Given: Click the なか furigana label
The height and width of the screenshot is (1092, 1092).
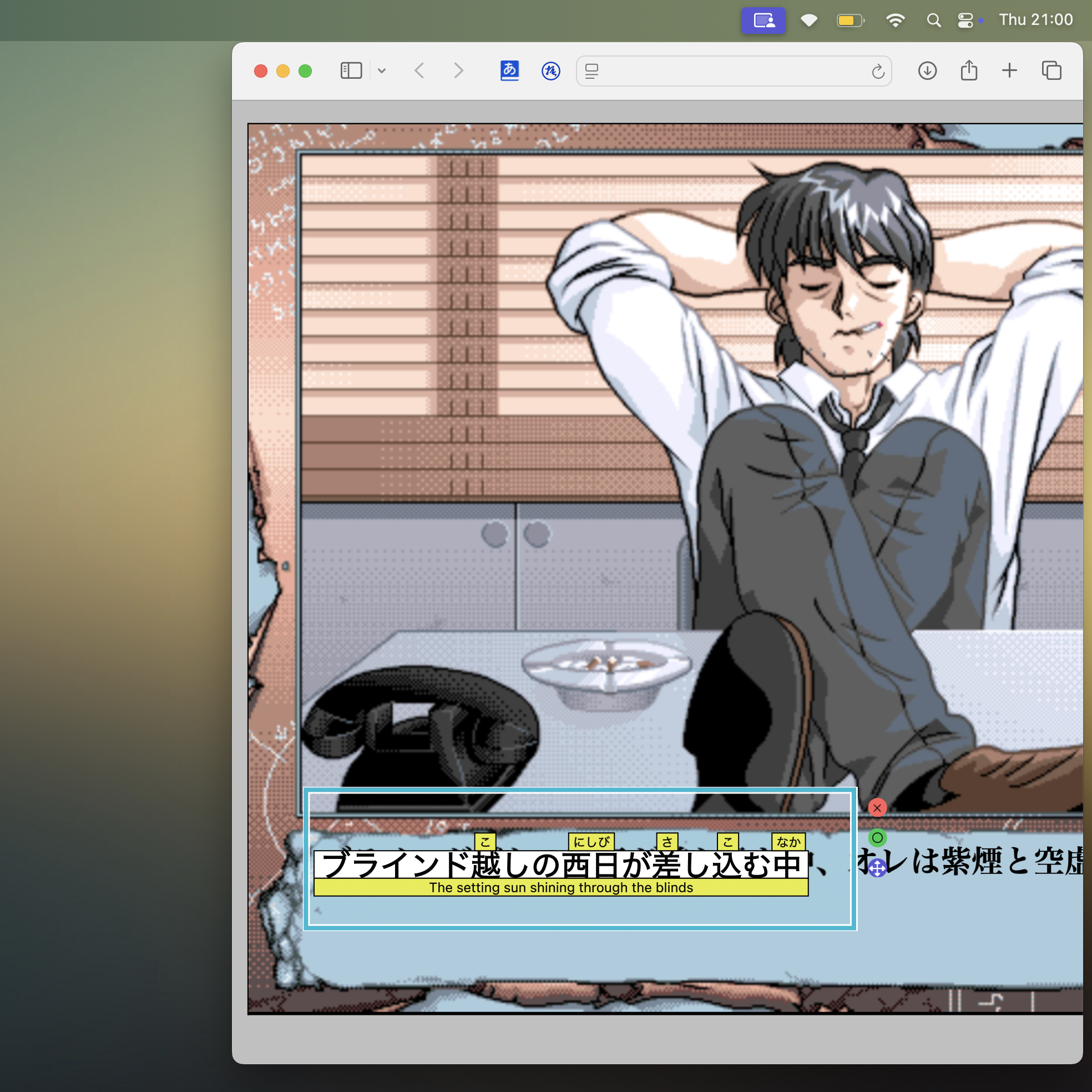Looking at the screenshot, I should coord(788,842).
